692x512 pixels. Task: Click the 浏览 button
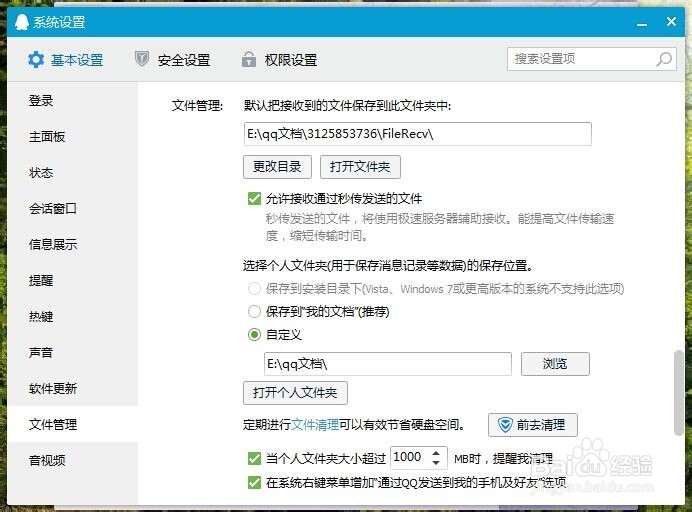[x=555, y=364]
